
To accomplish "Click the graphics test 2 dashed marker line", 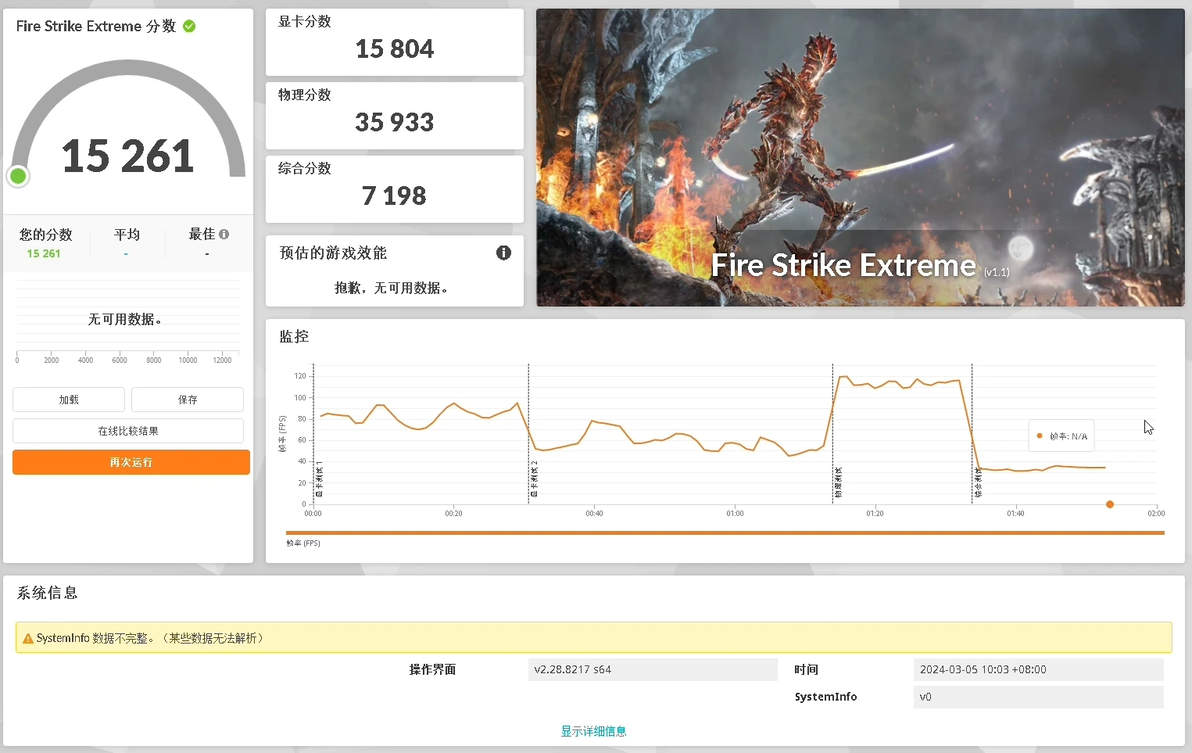I will pyautogui.click(x=528, y=433).
